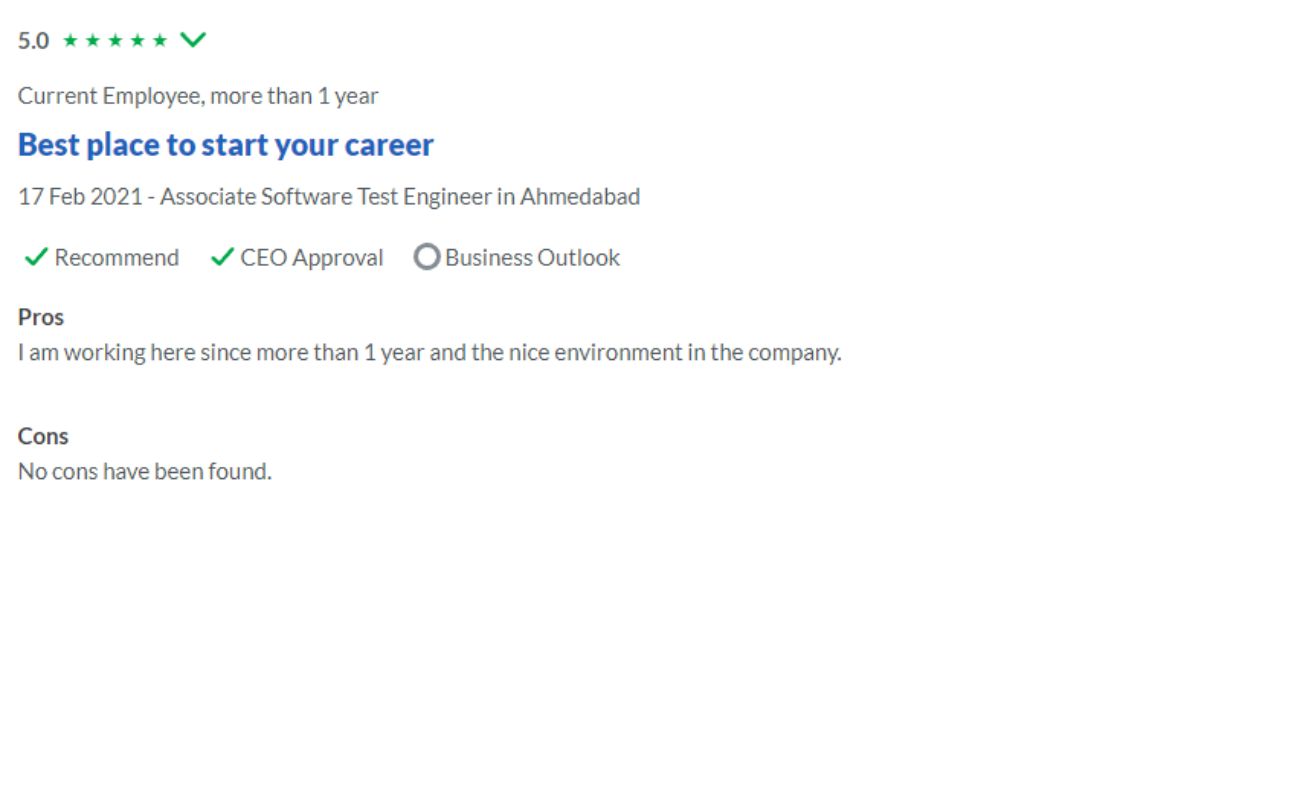Click the CEO Approval label
The height and width of the screenshot is (786, 1300).
point(312,258)
